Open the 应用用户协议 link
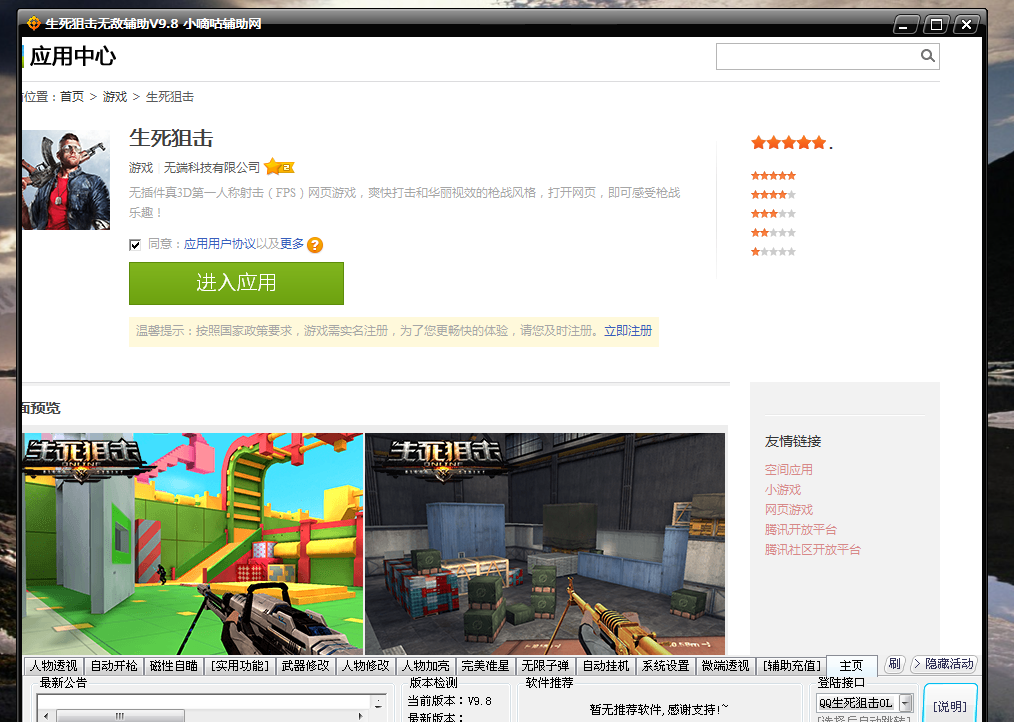This screenshot has width=1014, height=722. click(x=220, y=244)
